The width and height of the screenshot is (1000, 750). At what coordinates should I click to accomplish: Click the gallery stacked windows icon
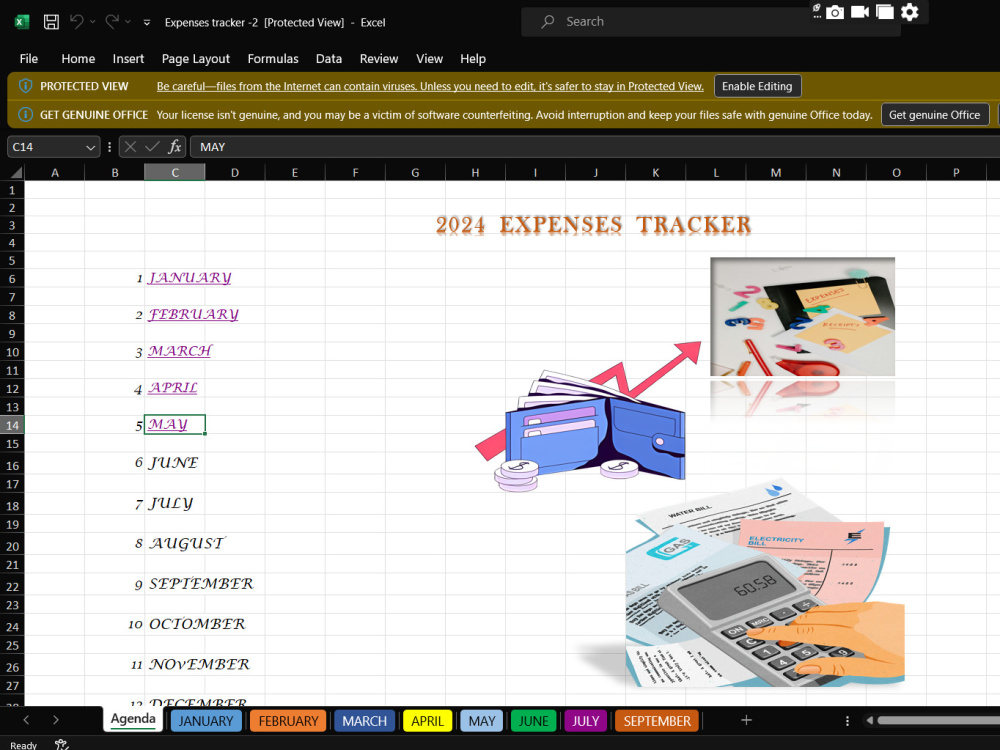885,12
